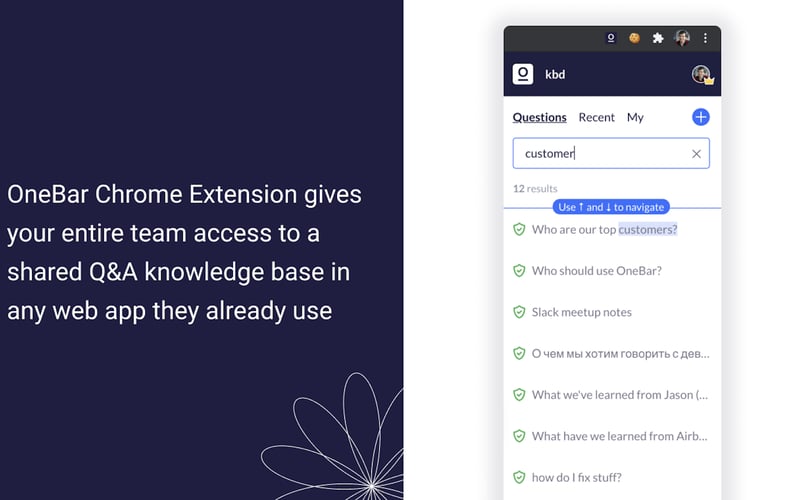Click verified shield beside Slack meetup notes
The width and height of the screenshot is (800, 500).
point(519,312)
